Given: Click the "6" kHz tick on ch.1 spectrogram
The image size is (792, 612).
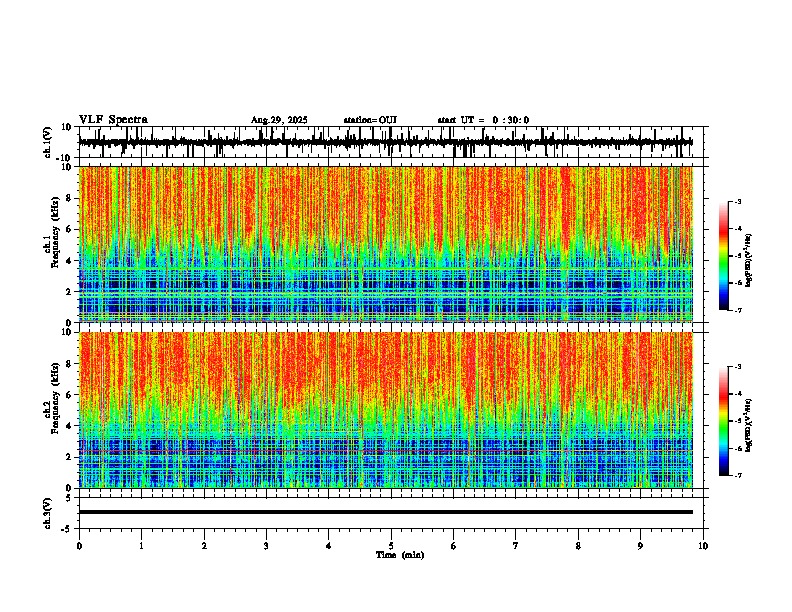Looking at the screenshot, I should click(x=69, y=229).
